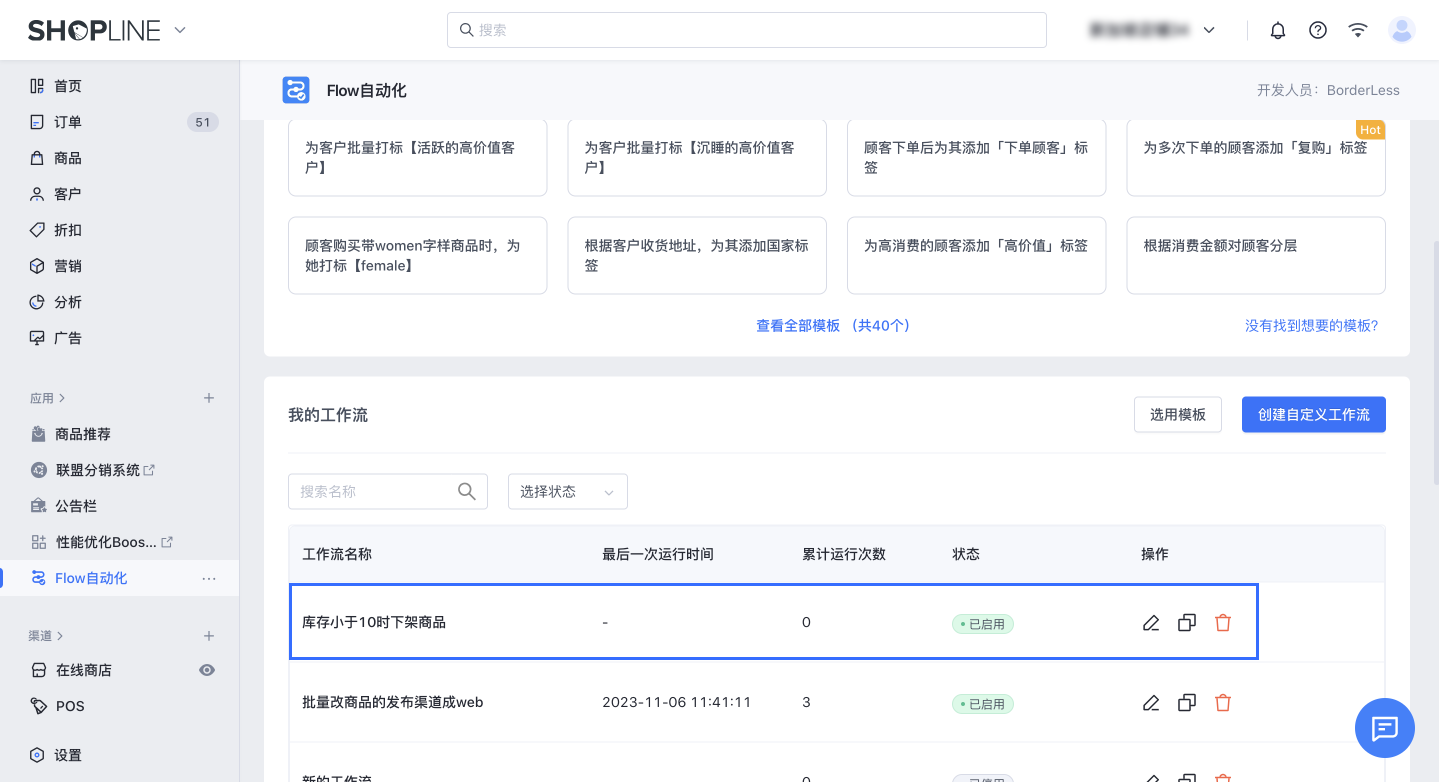Open the help question mark icon
The height and width of the screenshot is (782, 1439).
coord(1317,30)
